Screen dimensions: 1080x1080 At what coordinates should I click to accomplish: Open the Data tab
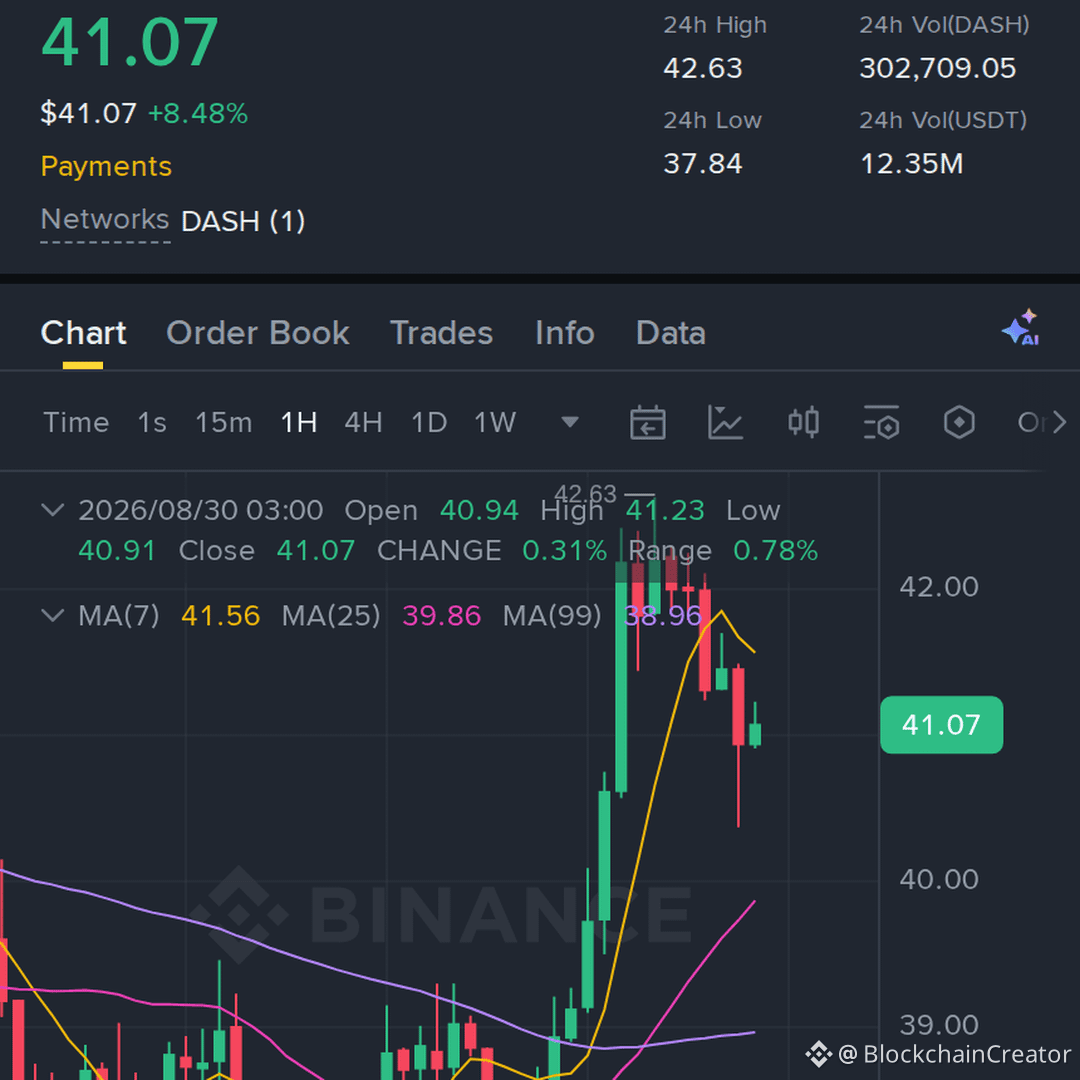[x=671, y=333]
